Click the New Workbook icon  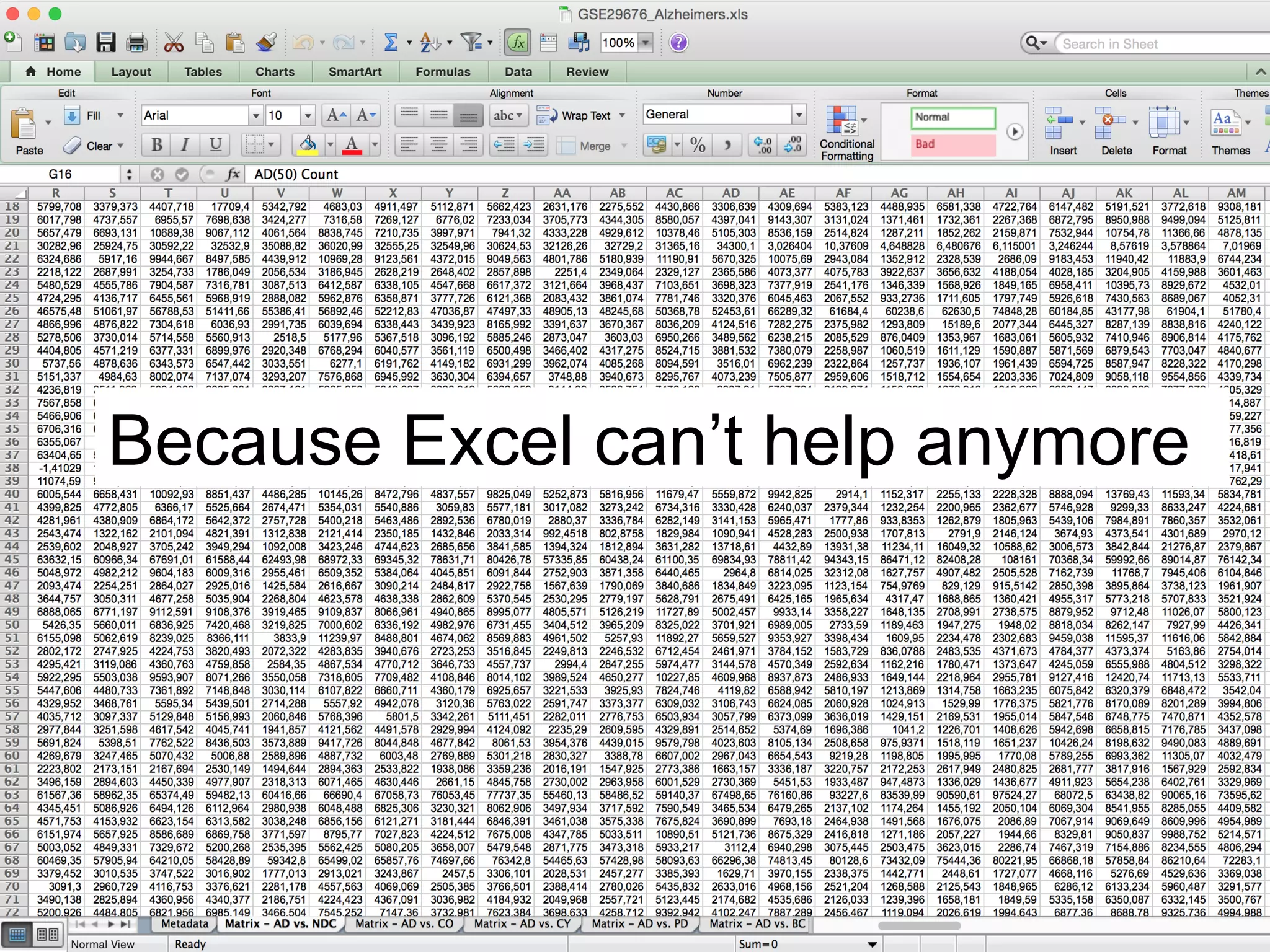tap(13, 42)
